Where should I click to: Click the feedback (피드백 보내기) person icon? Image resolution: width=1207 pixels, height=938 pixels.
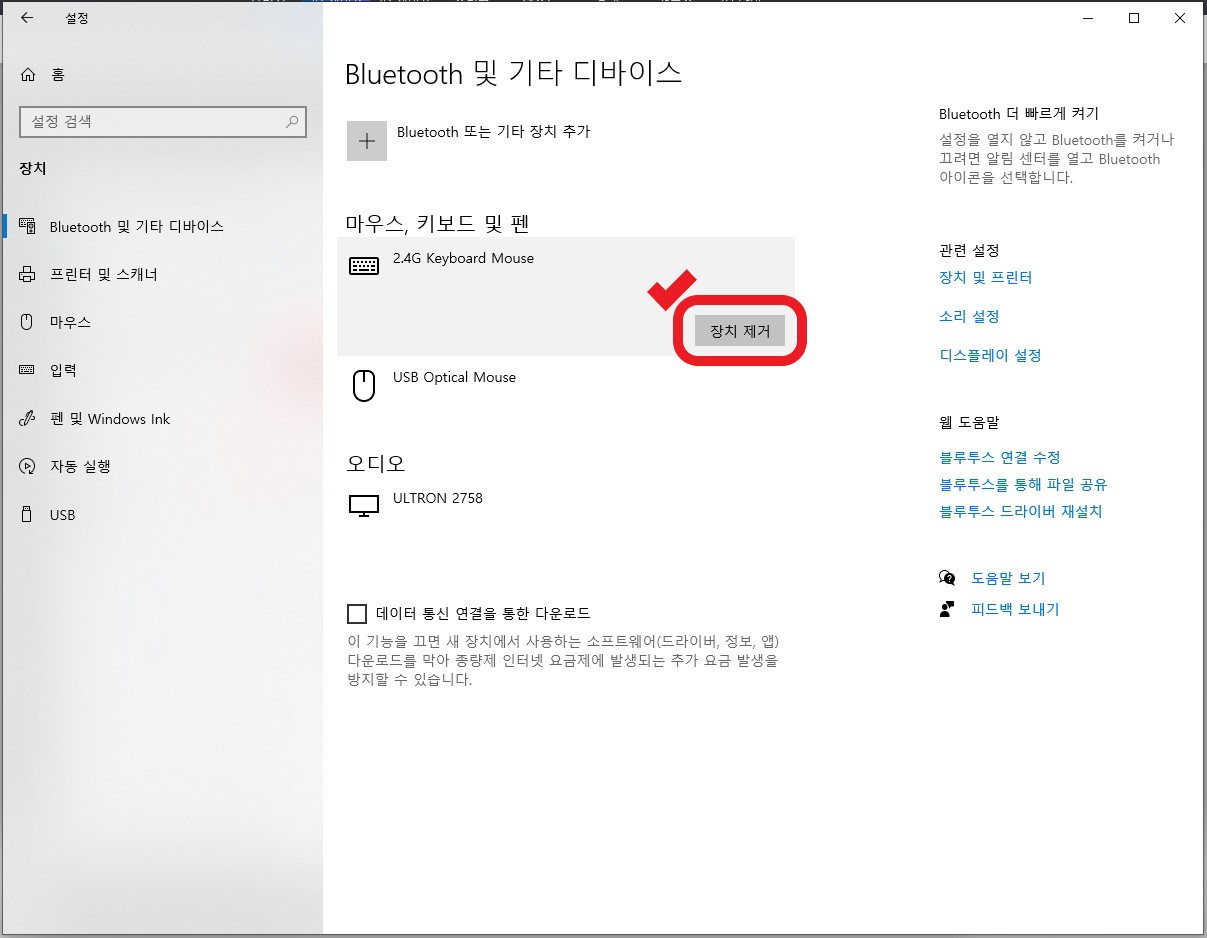pos(947,609)
